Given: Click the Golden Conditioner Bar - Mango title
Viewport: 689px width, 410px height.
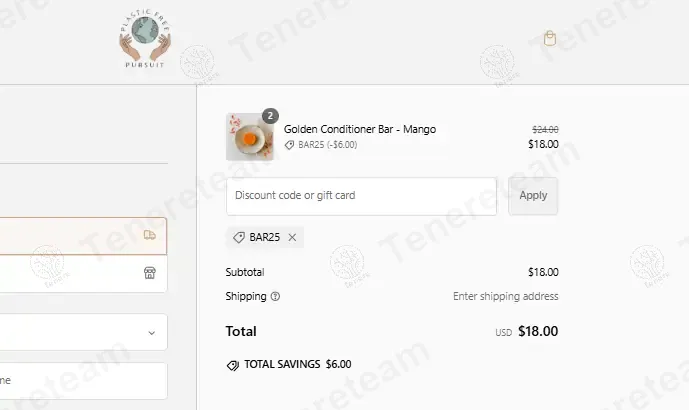Looking at the screenshot, I should (x=360, y=129).
